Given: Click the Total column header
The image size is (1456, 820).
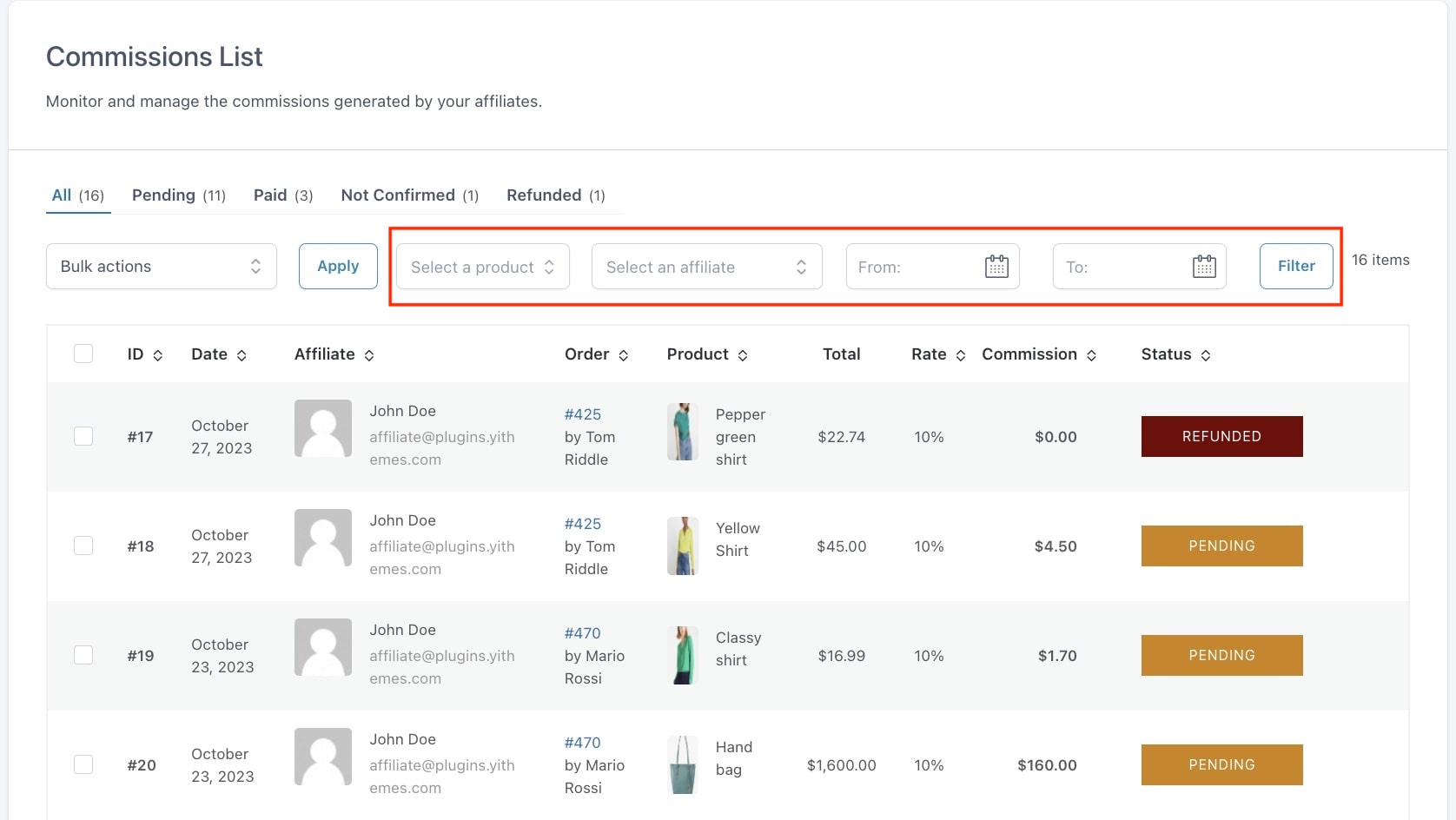Looking at the screenshot, I should (842, 354).
